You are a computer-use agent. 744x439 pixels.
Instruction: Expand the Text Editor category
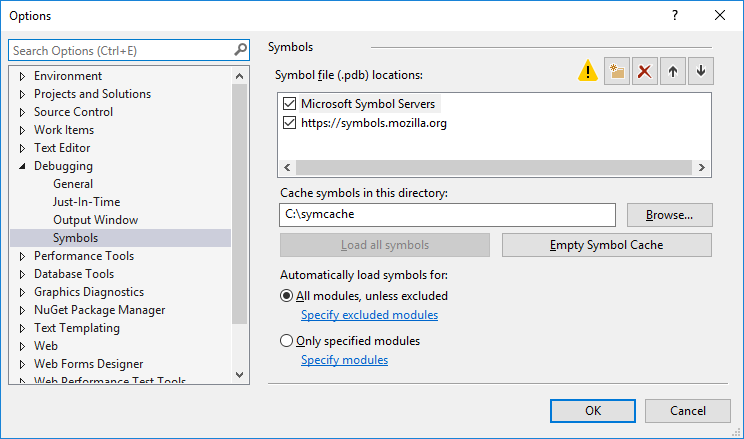point(22,148)
